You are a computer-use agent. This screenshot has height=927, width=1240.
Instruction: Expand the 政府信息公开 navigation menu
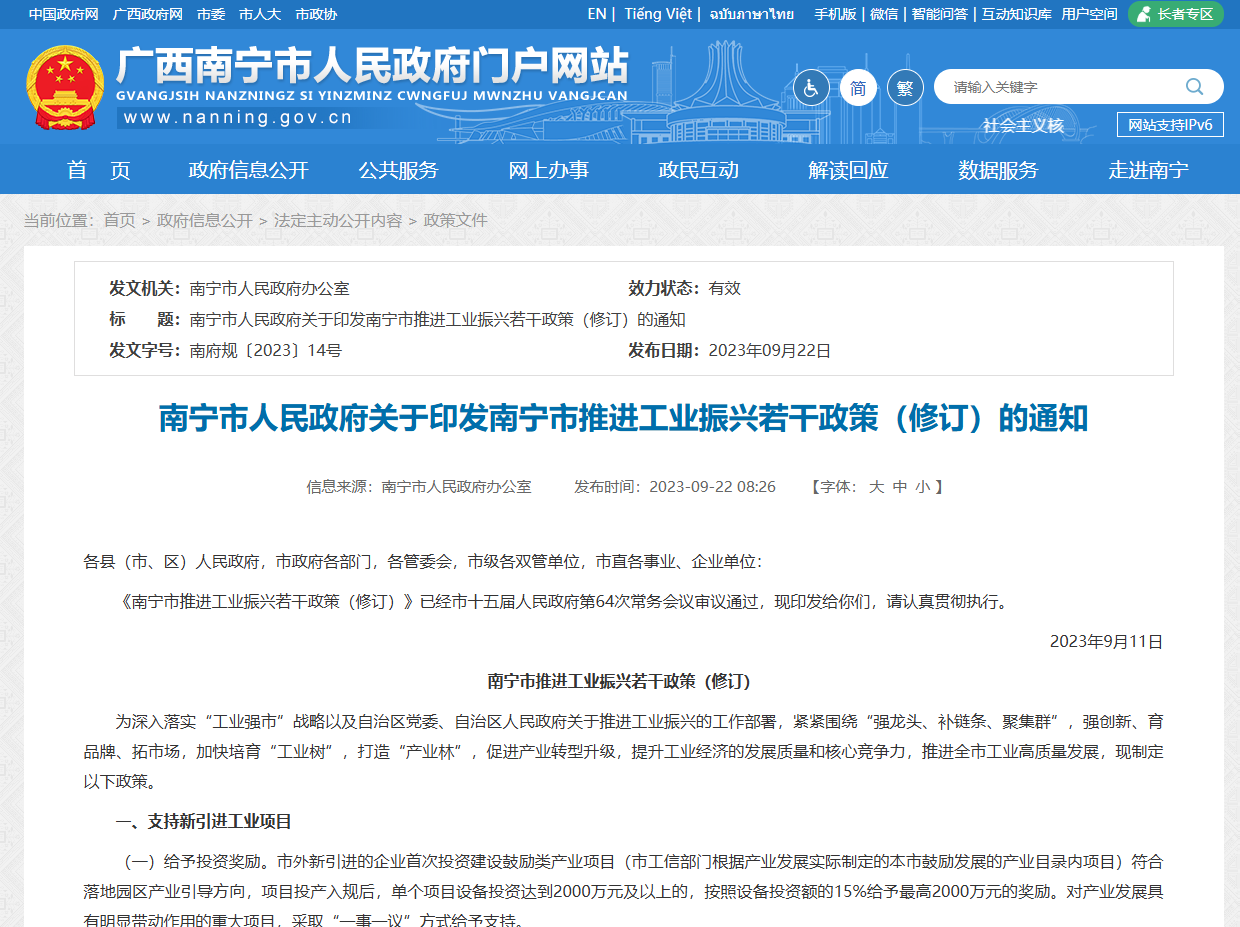(x=247, y=170)
